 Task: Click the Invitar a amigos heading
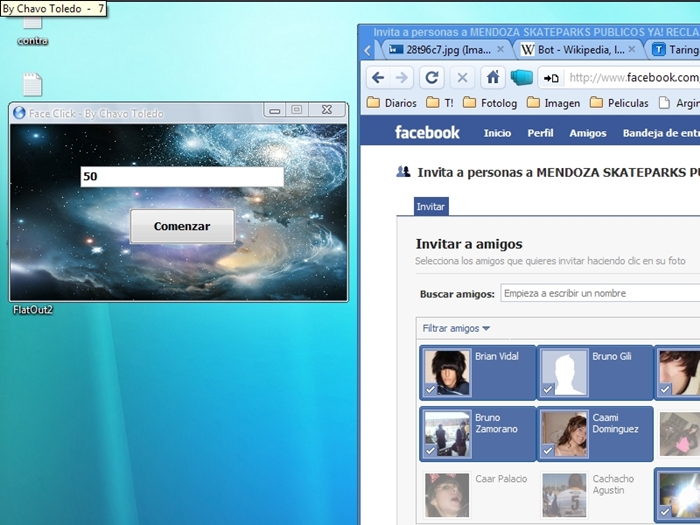click(469, 244)
